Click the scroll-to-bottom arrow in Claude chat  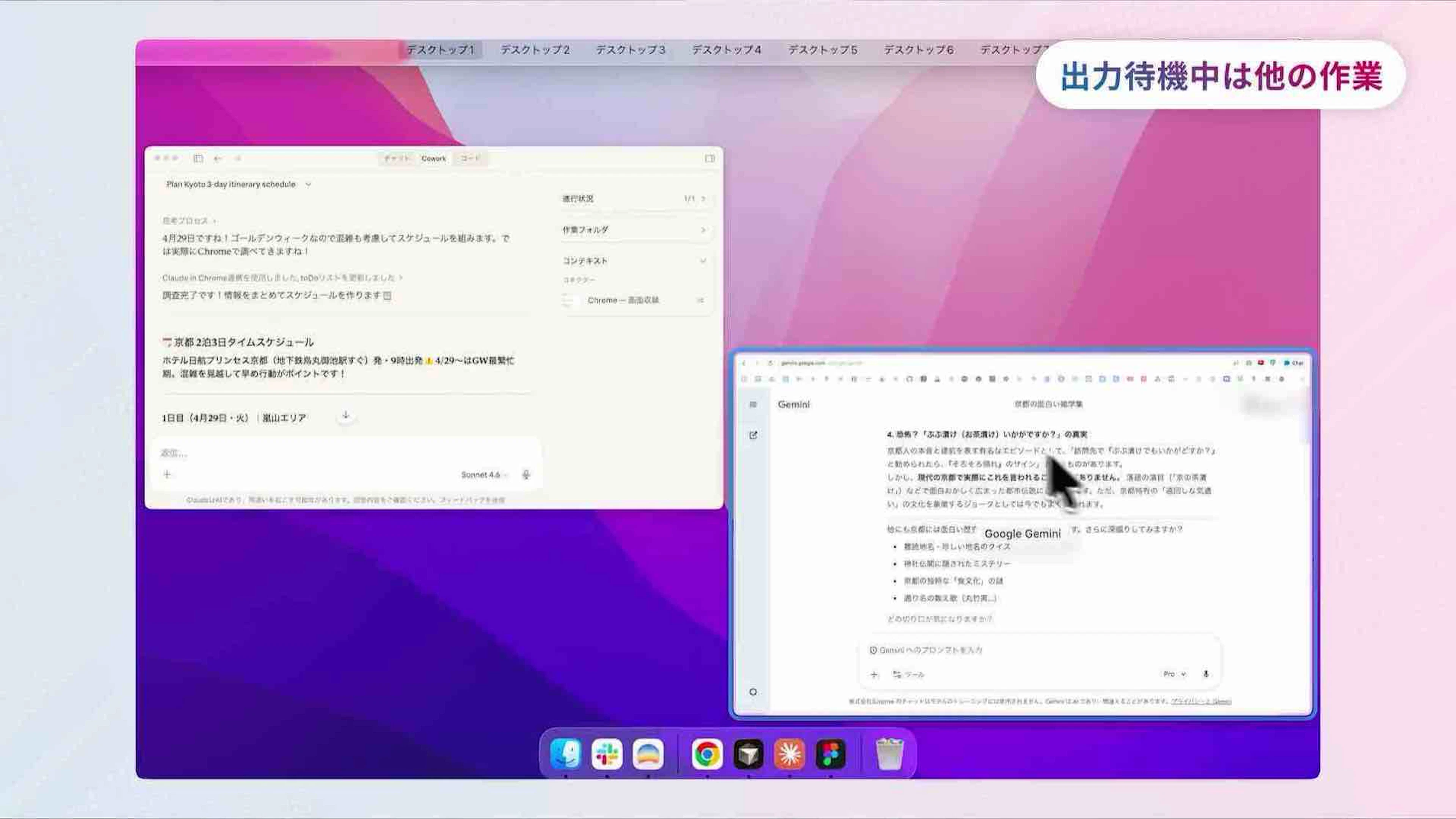[x=345, y=416]
